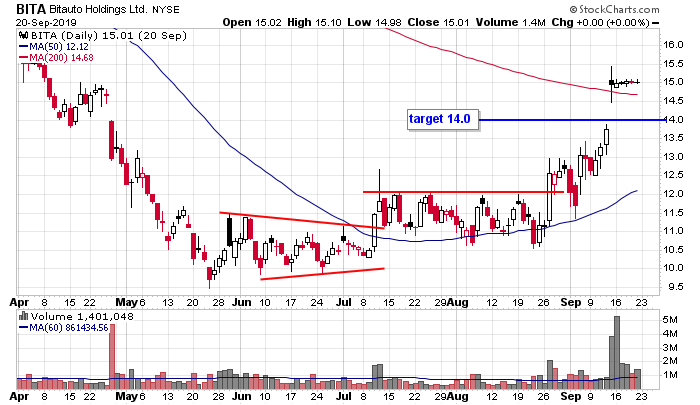Click the MA(60) 861434.56 volume legend
700x405 pixels.
click(64, 328)
